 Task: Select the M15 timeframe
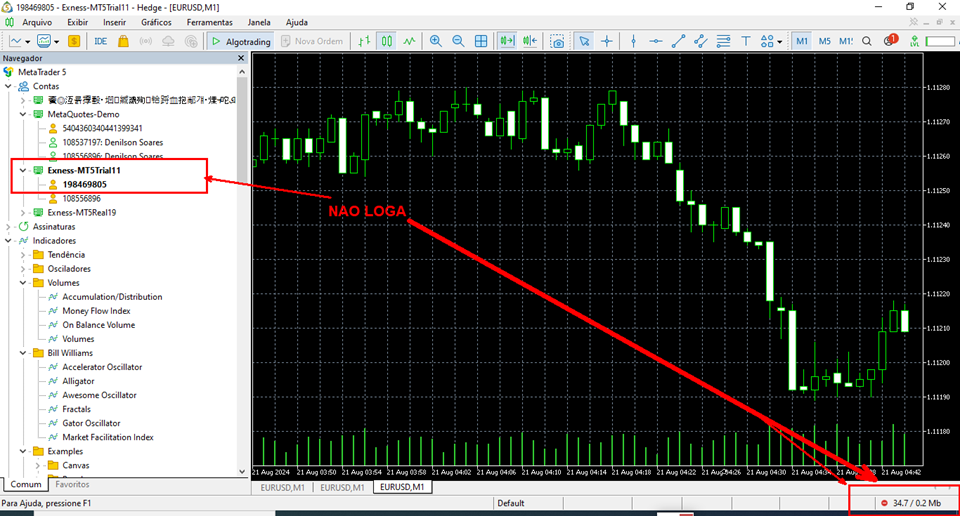[846, 41]
